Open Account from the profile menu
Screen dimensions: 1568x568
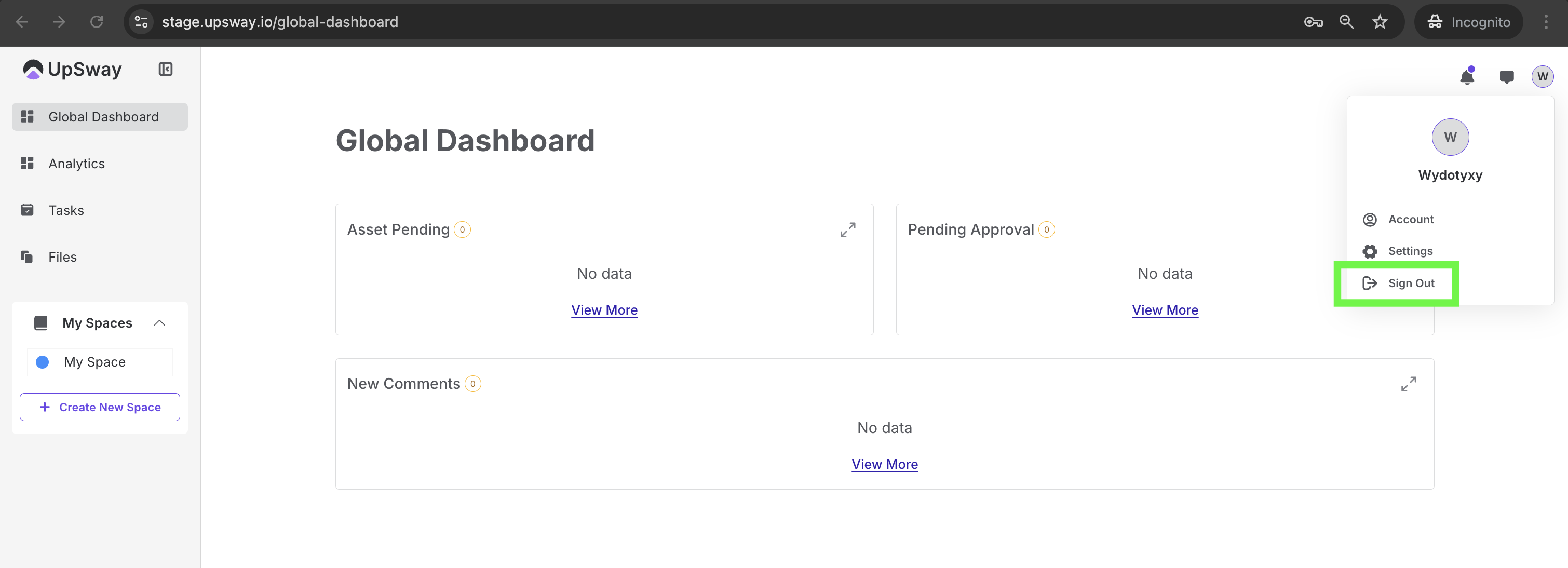1410,219
